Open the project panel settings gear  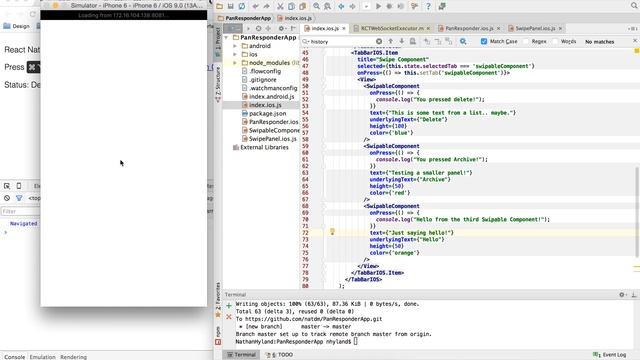coord(282,28)
